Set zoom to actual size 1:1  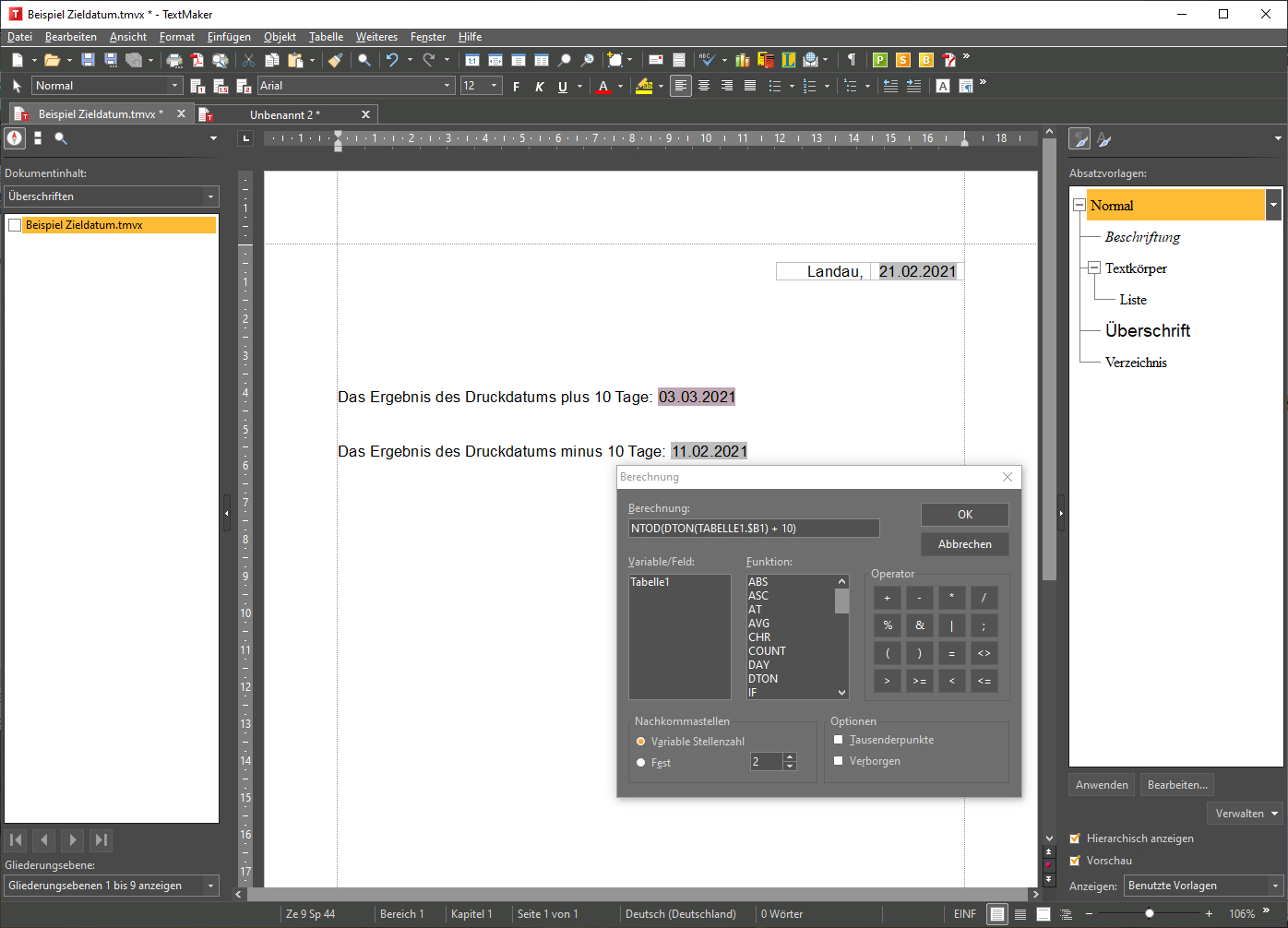[471, 60]
